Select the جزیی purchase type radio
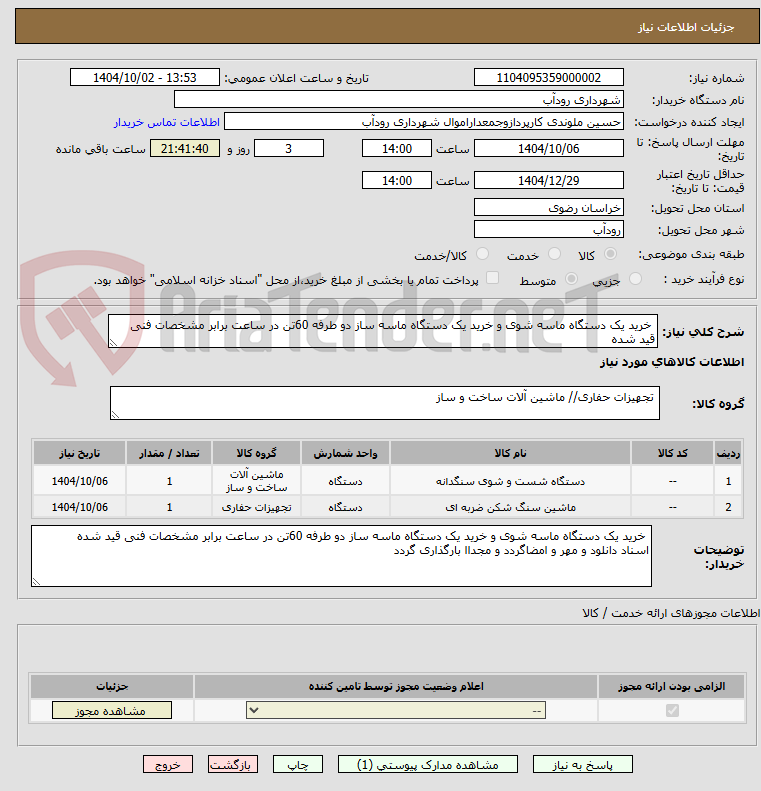The image size is (761, 791). click(635, 278)
